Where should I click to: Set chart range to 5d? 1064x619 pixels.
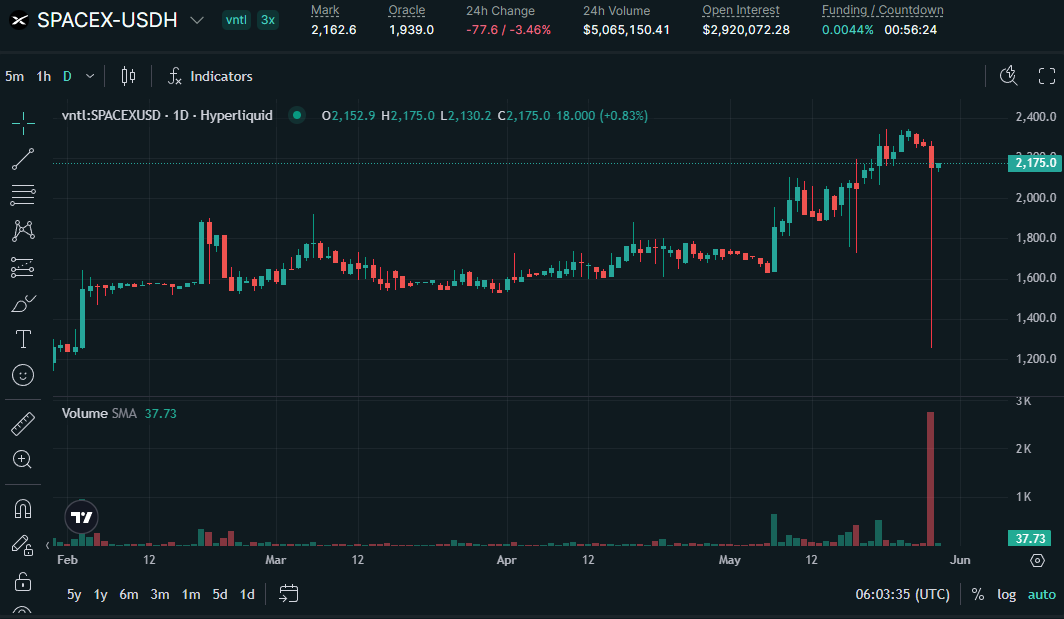pos(220,595)
